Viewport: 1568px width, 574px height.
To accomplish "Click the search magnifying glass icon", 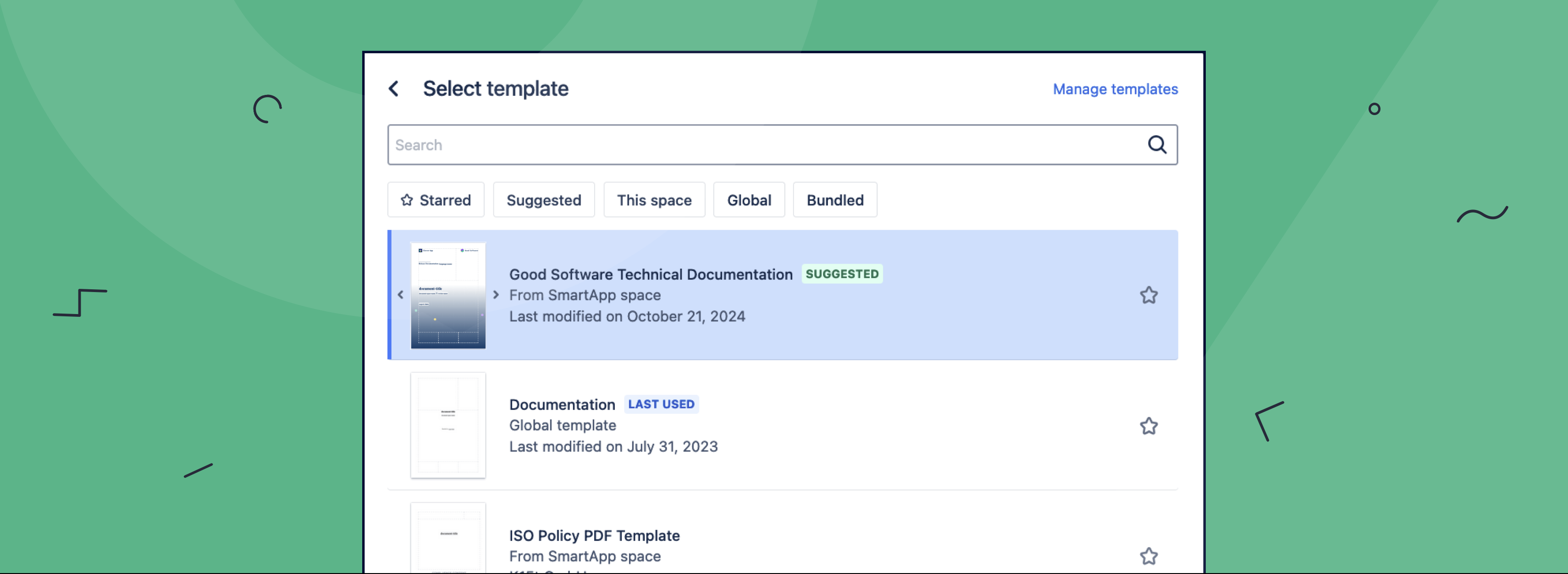I will (x=1157, y=144).
